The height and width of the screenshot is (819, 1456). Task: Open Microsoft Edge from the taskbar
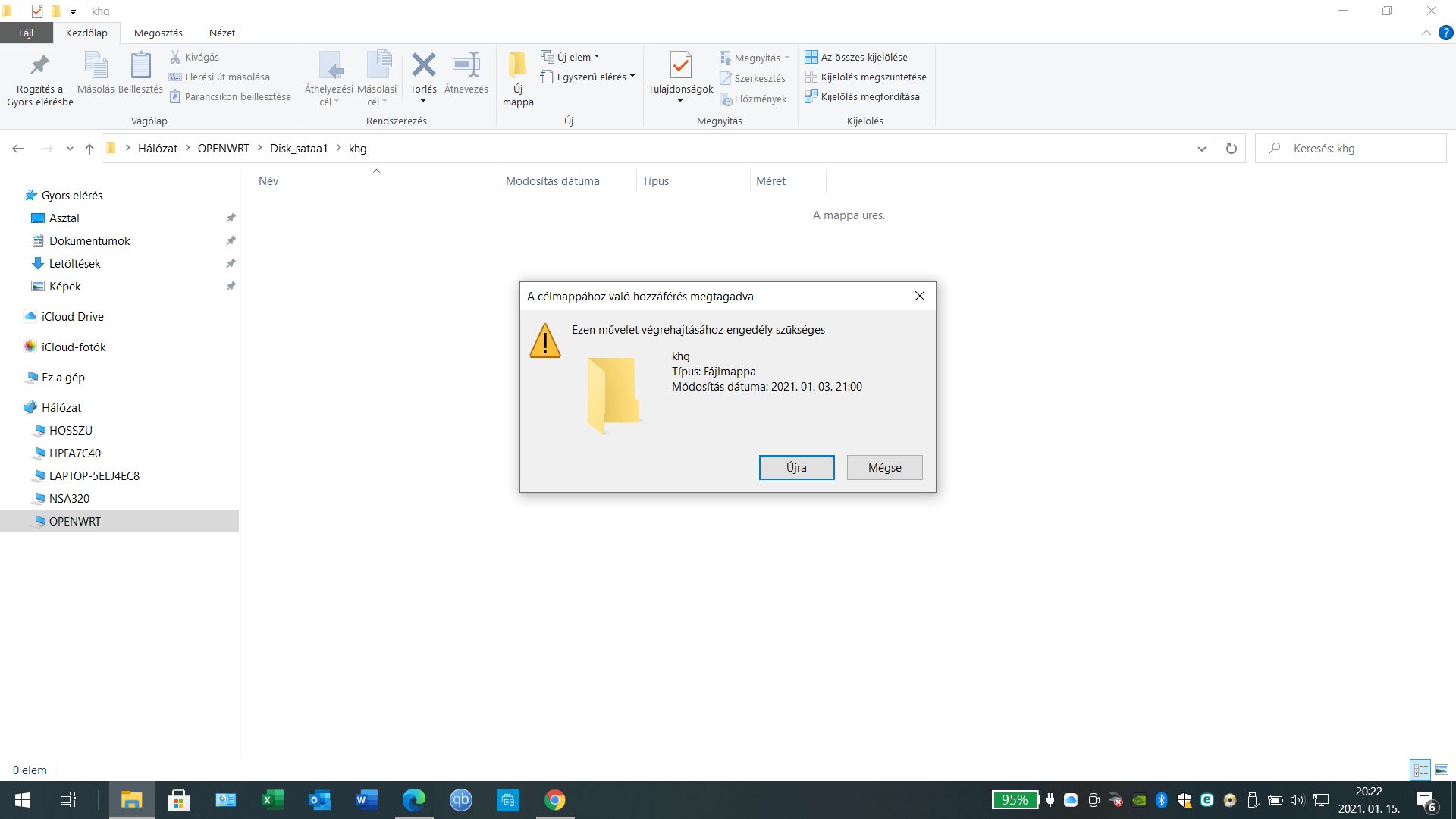414,800
